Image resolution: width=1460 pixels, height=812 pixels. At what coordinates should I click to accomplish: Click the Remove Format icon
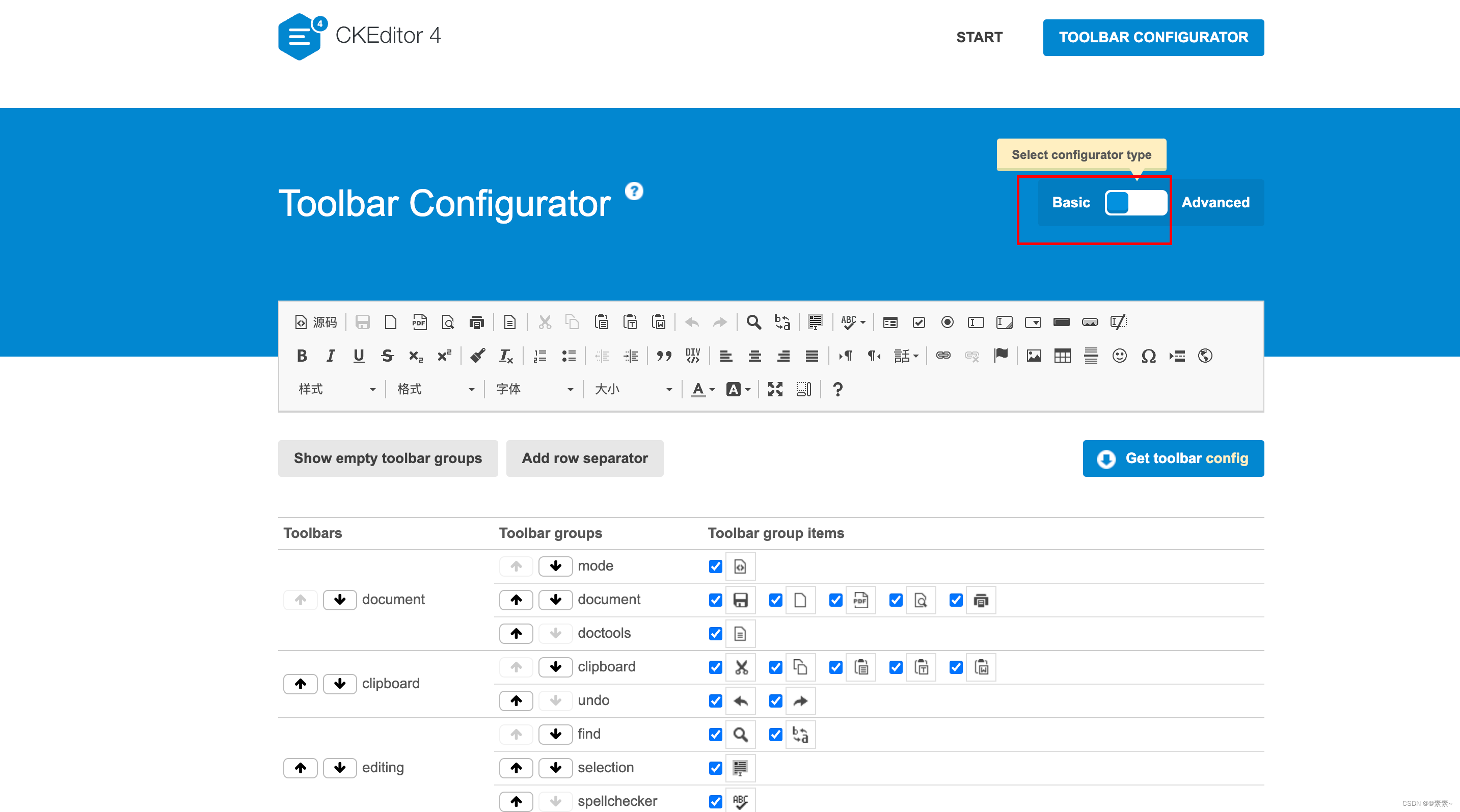(505, 356)
